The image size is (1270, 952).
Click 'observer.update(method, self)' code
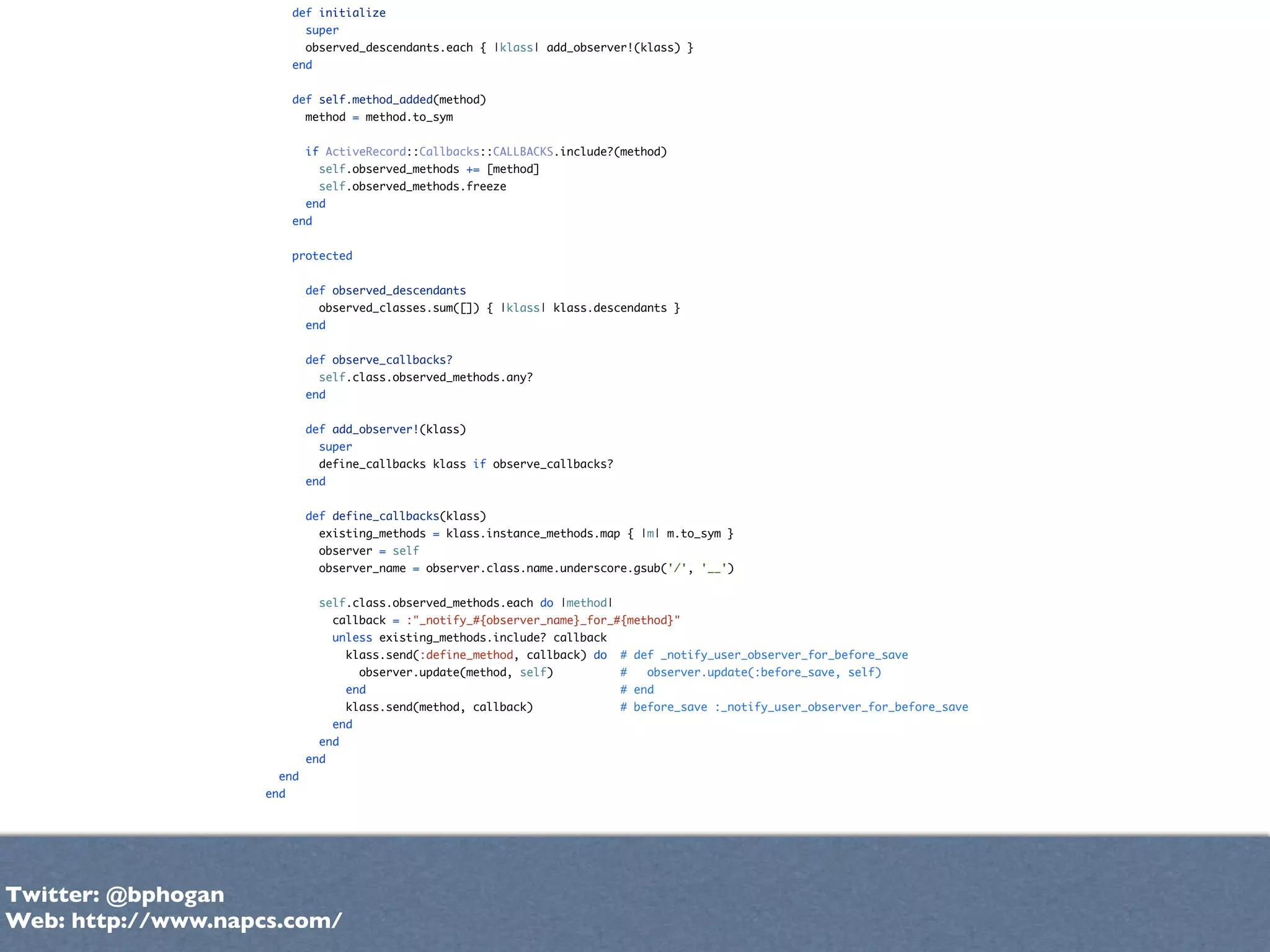pos(456,672)
